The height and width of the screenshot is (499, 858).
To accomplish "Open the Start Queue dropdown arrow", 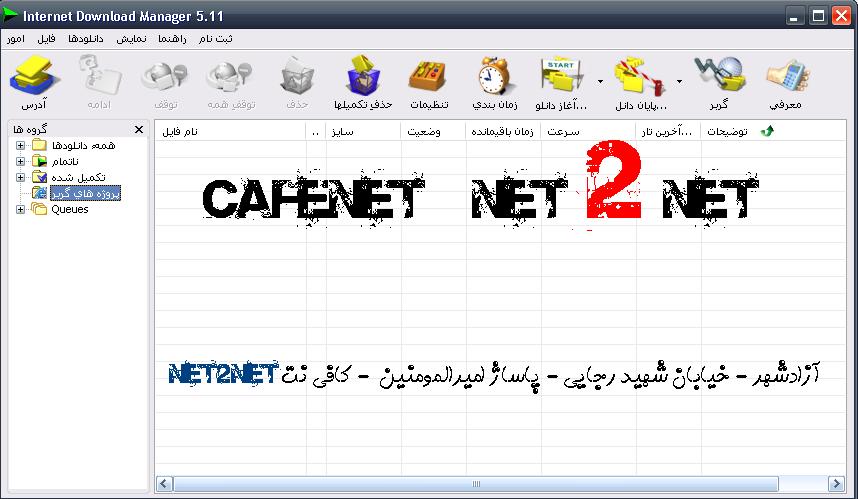I will click(600, 82).
